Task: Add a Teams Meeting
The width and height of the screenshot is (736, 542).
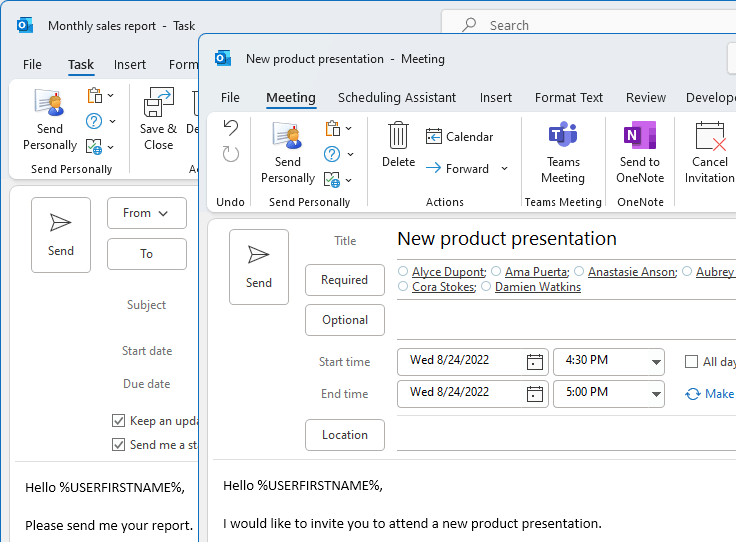Action: 563,153
